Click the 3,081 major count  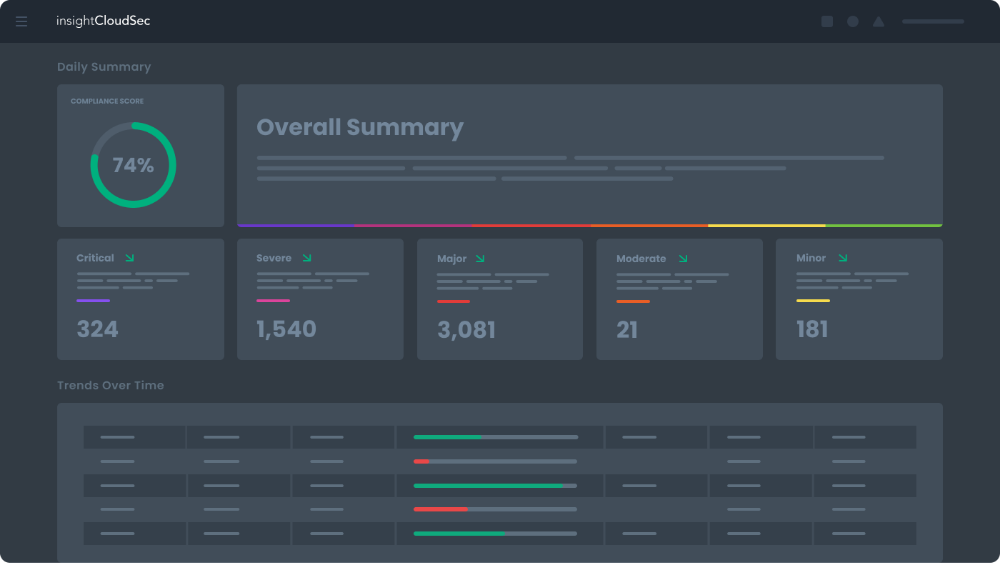click(x=466, y=330)
